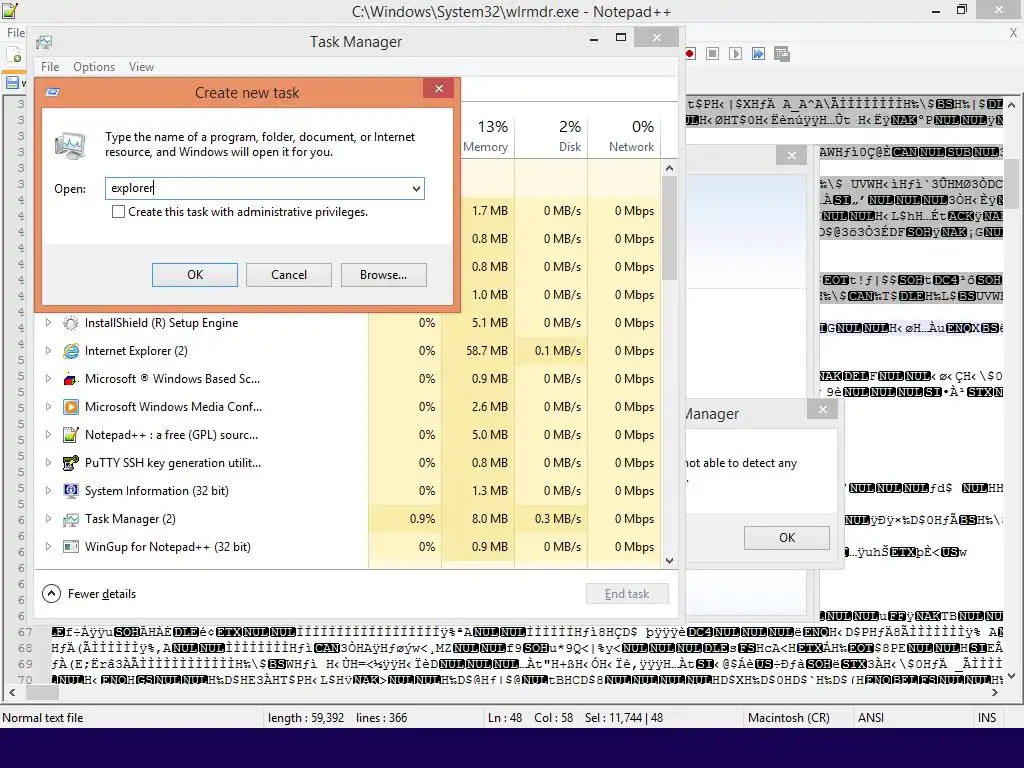Click the save recorded macro icon
The width and height of the screenshot is (1024, 768).
[782, 54]
